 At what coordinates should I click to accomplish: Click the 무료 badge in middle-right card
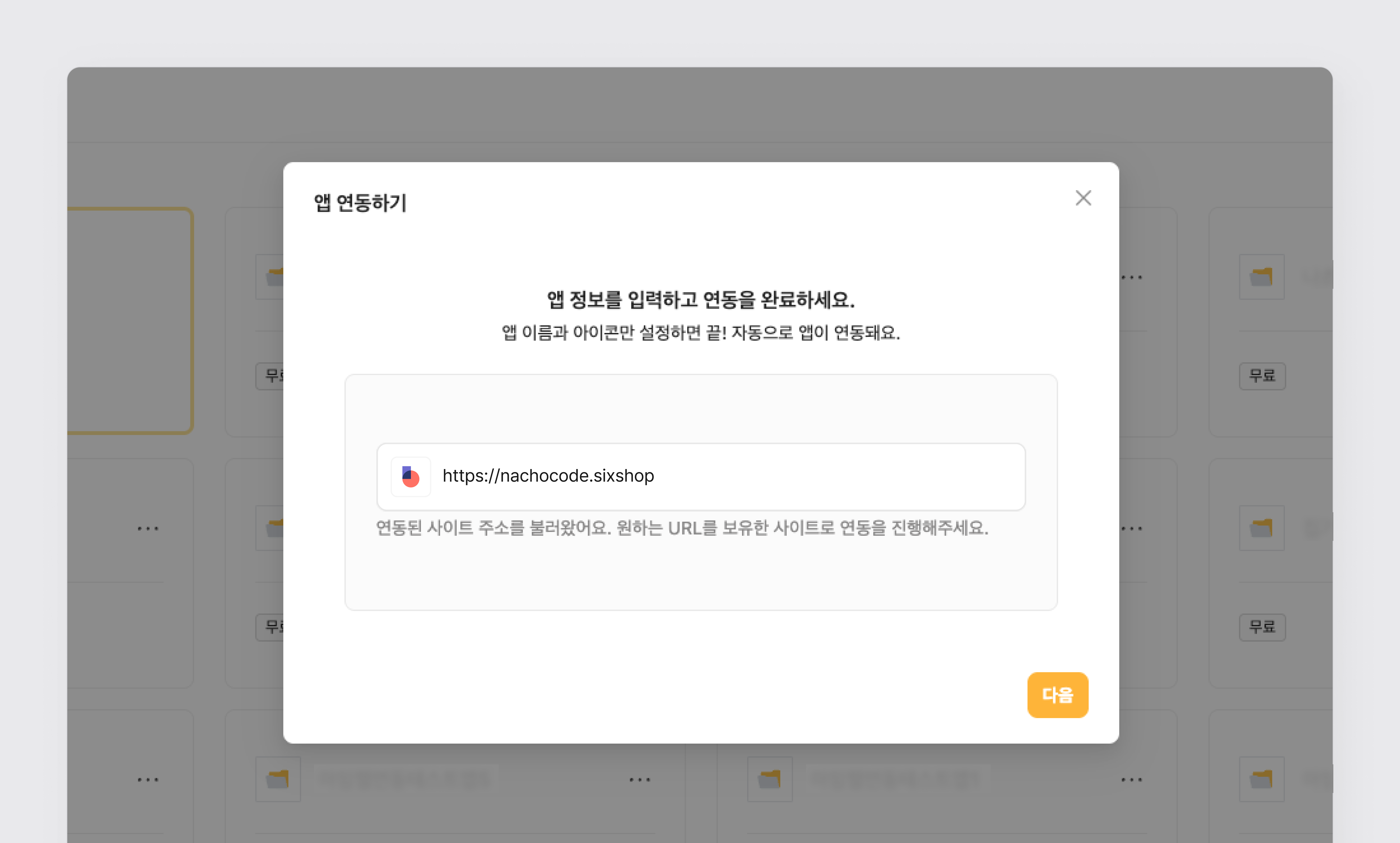(x=1262, y=627)
